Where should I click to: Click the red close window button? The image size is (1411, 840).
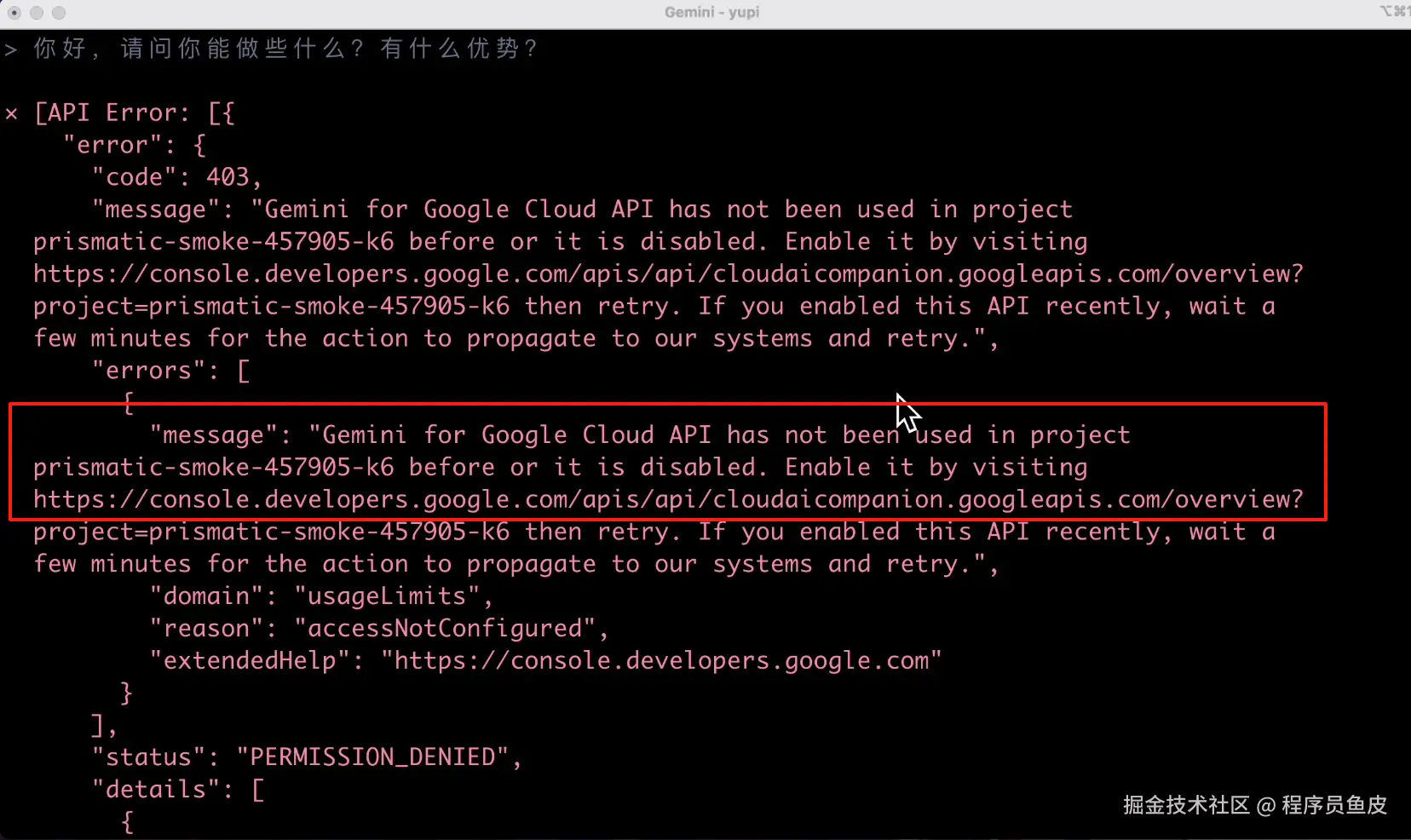14,13
